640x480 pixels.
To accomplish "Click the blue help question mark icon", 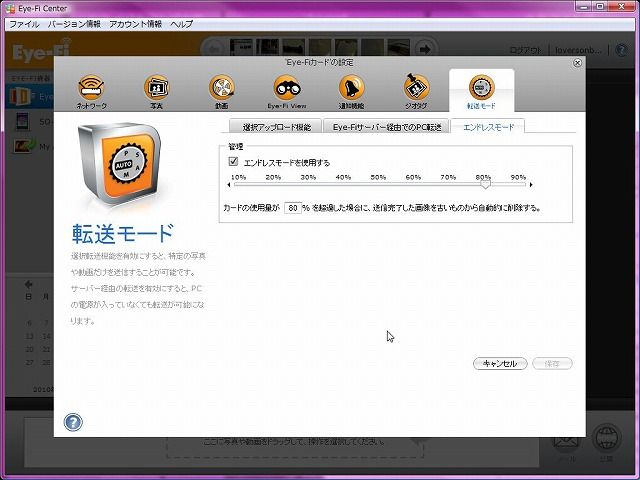I will pos(73,422).
